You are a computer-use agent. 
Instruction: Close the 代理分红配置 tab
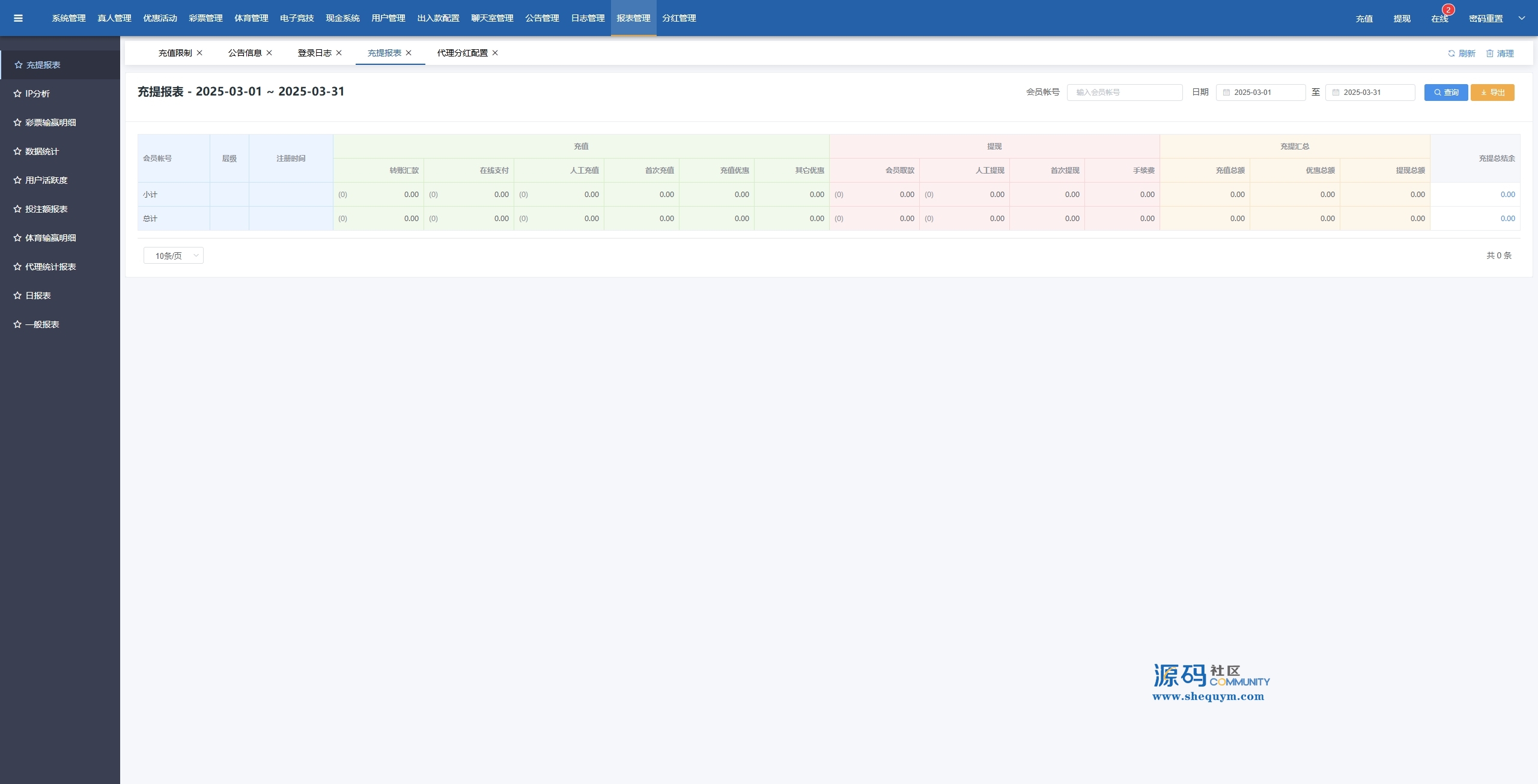coord(495,53)
